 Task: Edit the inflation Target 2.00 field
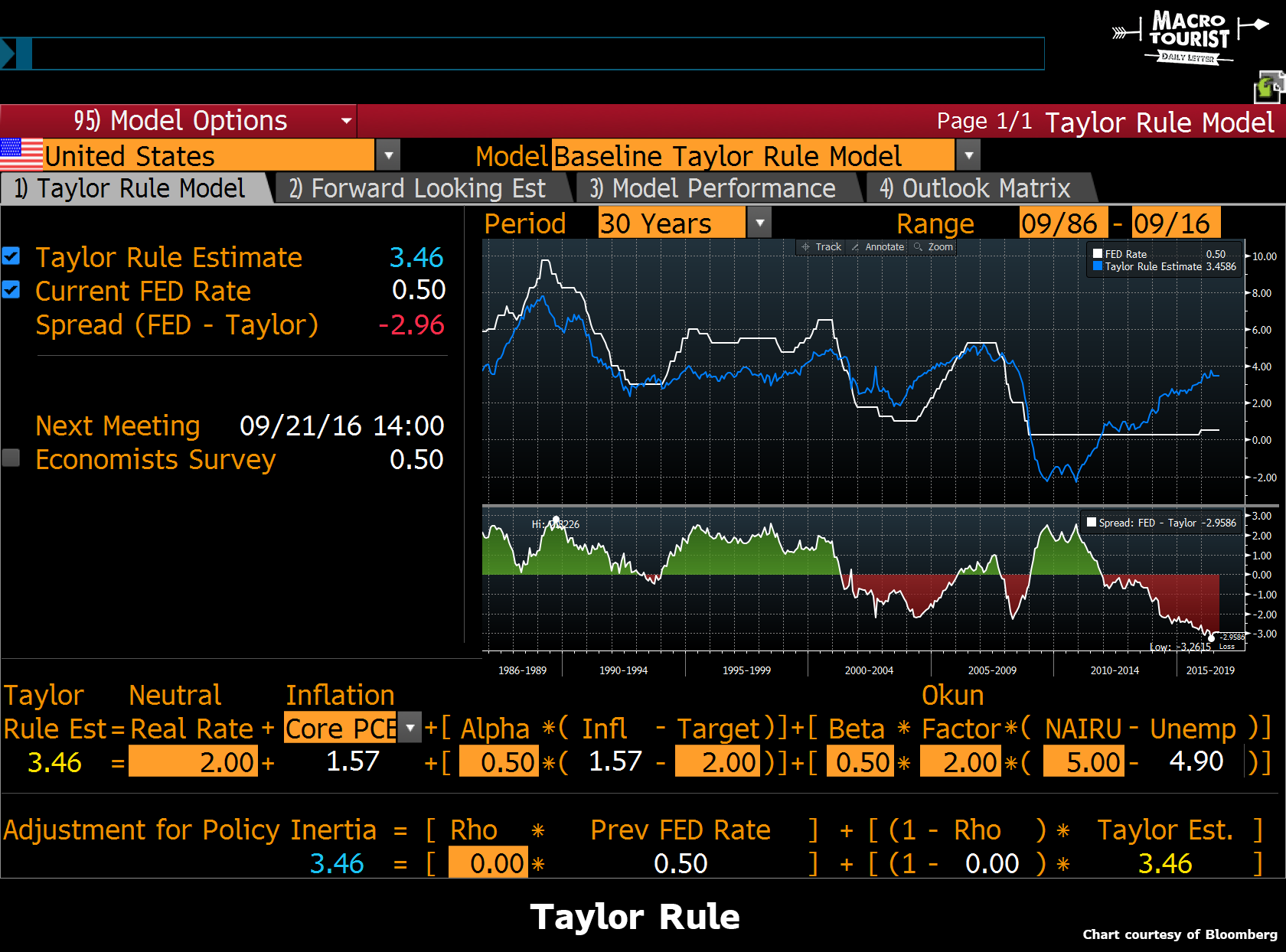[717, 761]
